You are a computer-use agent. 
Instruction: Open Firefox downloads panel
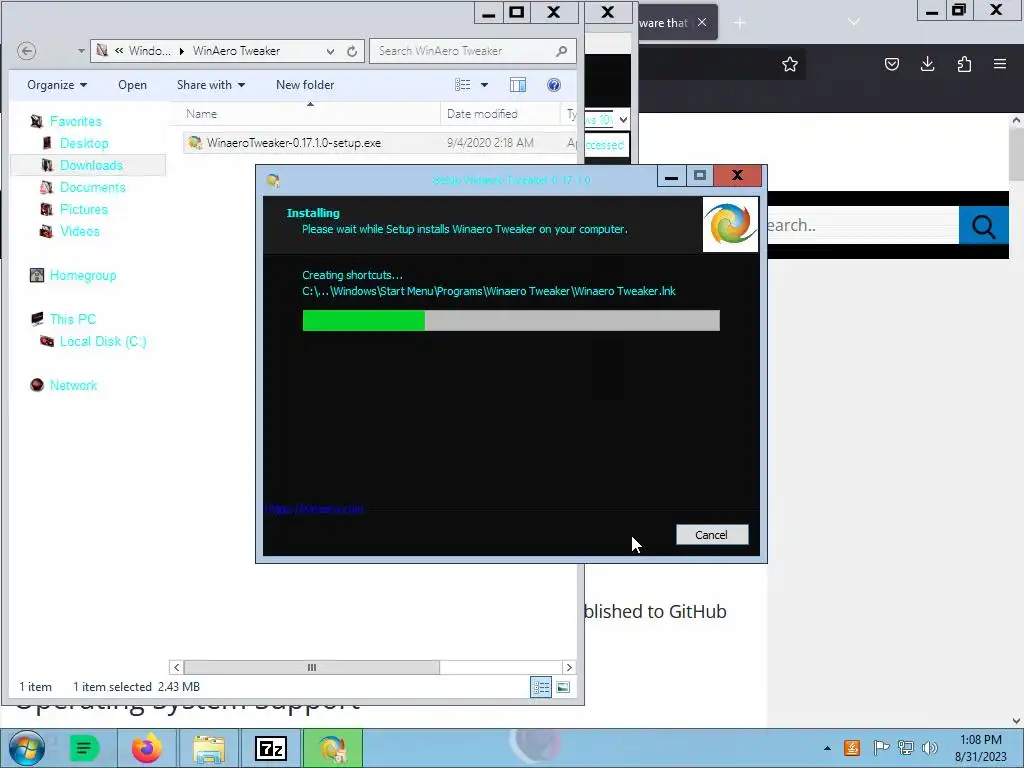[927, 64]
